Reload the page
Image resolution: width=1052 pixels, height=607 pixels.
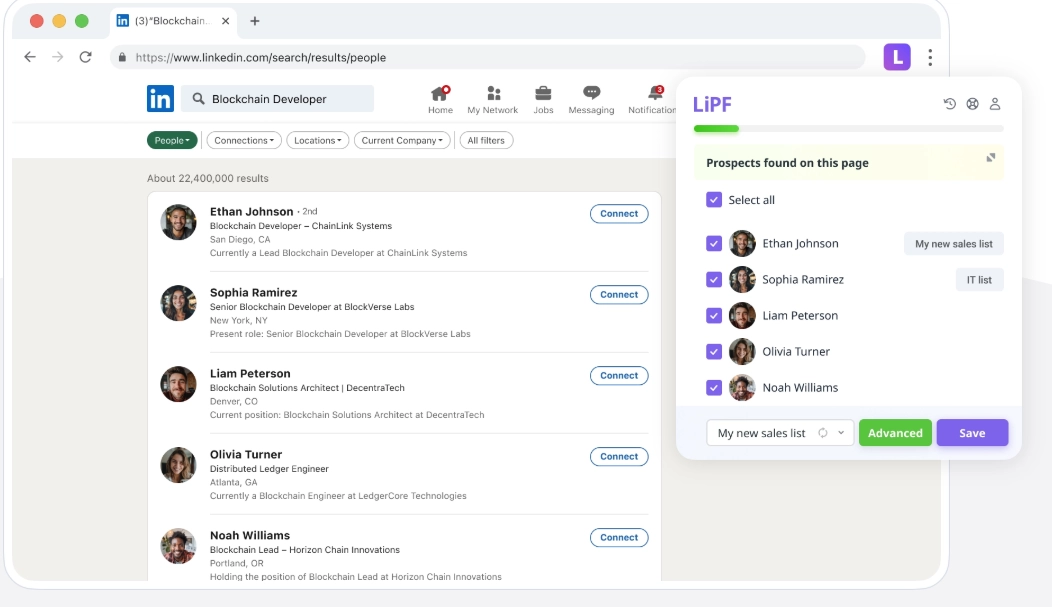click(85, 57)
